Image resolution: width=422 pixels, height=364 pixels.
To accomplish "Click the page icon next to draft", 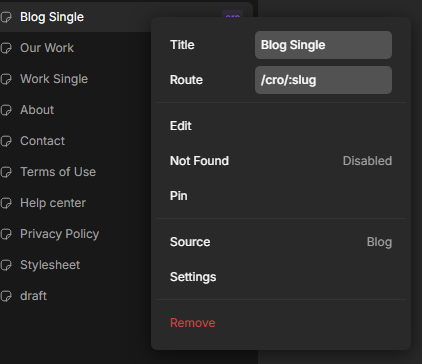I will (x=6, y=296).
